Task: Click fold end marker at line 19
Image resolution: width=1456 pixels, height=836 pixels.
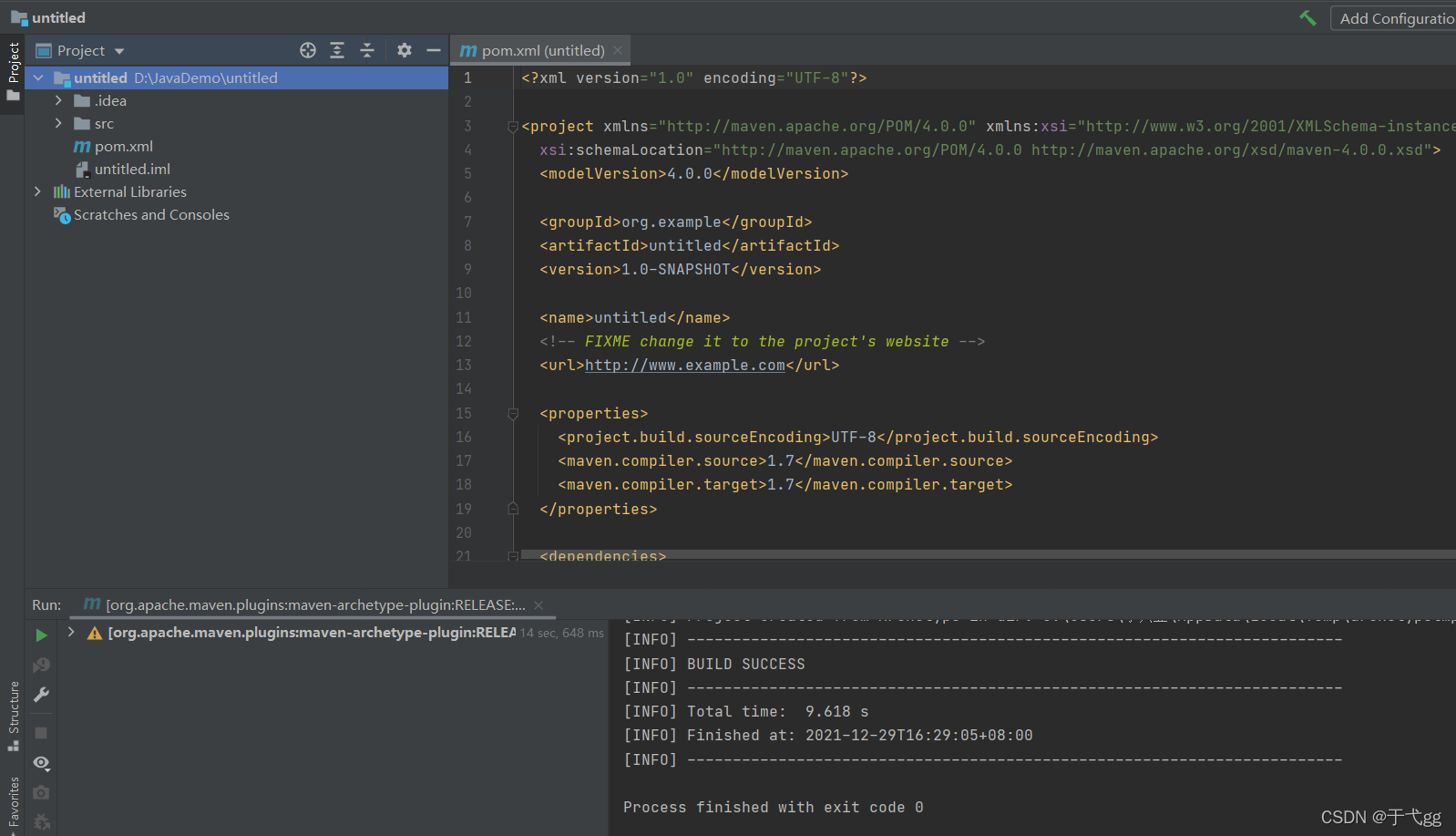Action: coord(513,509)
